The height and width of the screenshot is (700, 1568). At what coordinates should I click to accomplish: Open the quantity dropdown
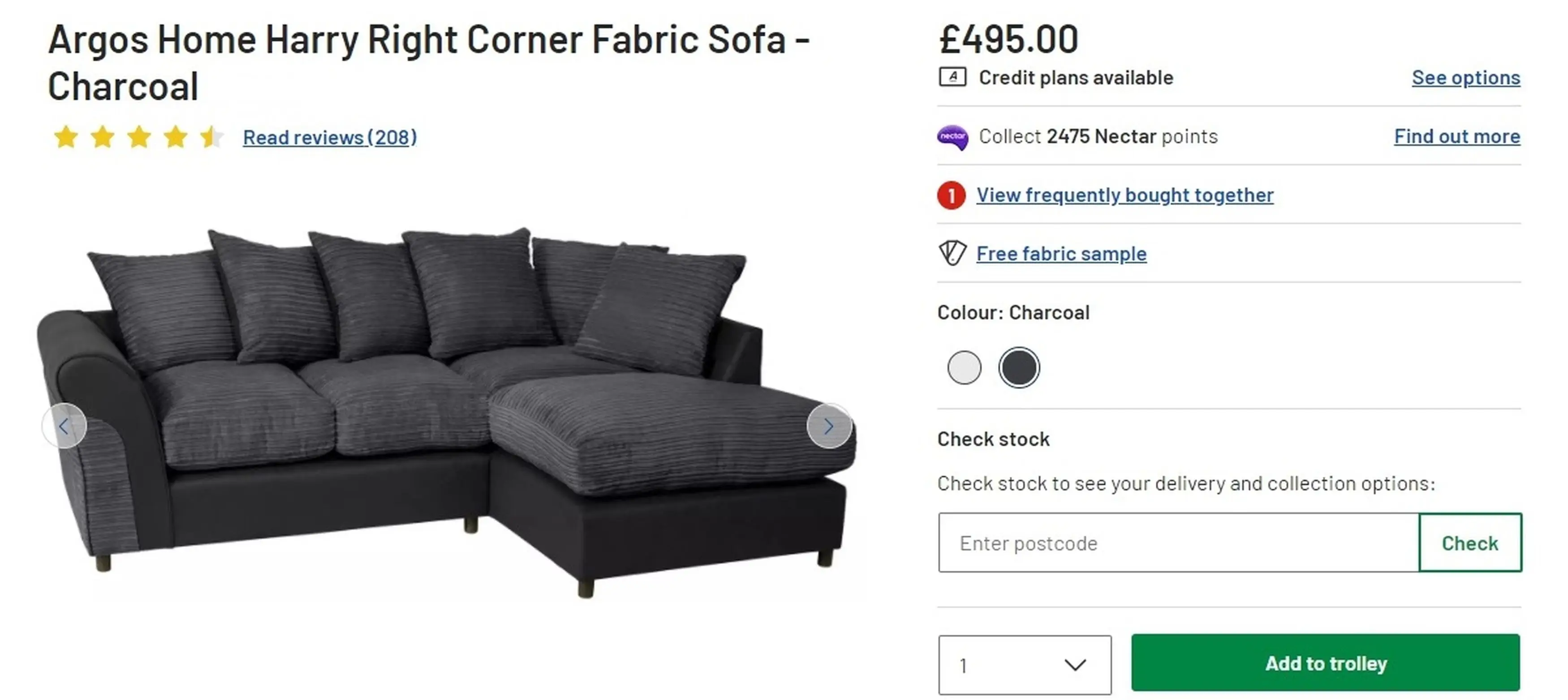(x=1025, y=665)
